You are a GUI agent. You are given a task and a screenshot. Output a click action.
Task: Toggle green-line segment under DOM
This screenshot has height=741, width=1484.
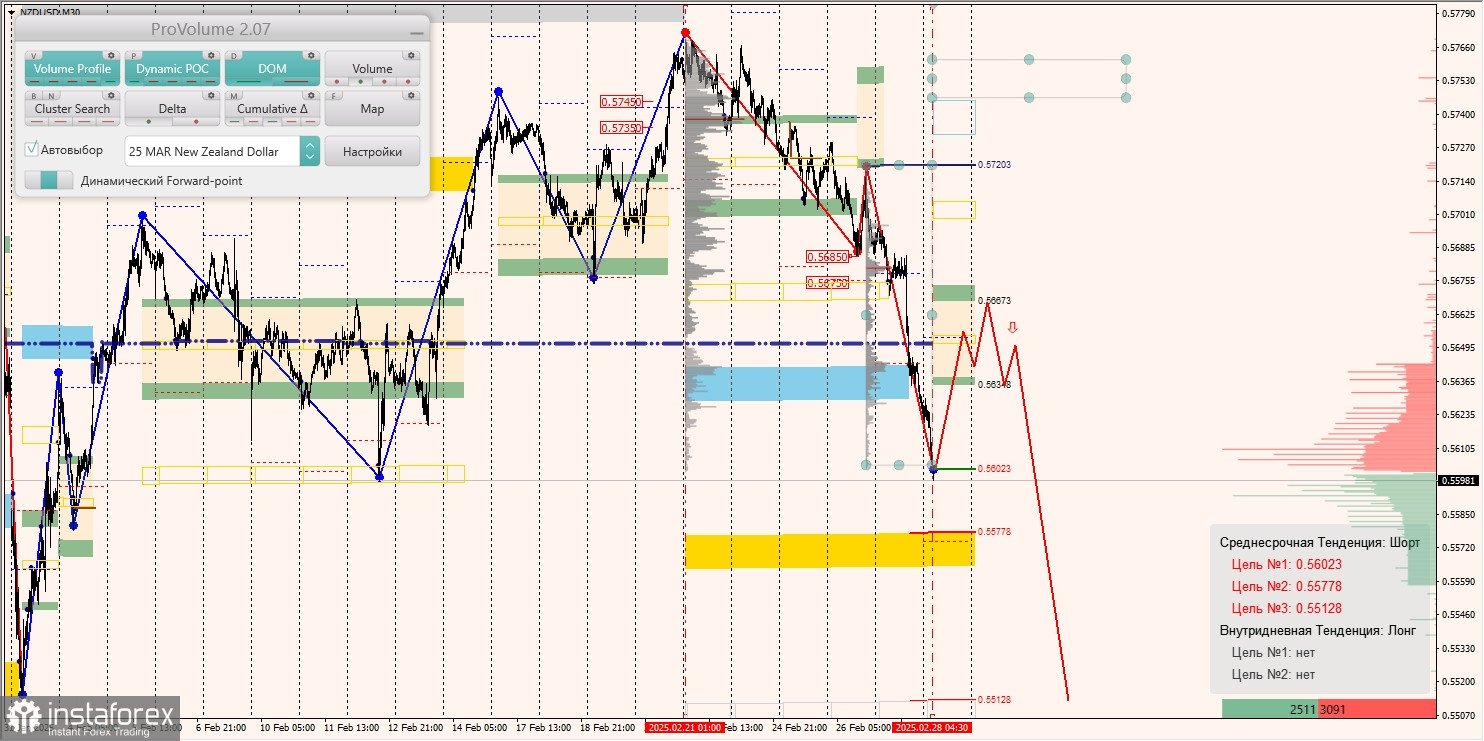point(248,81)
